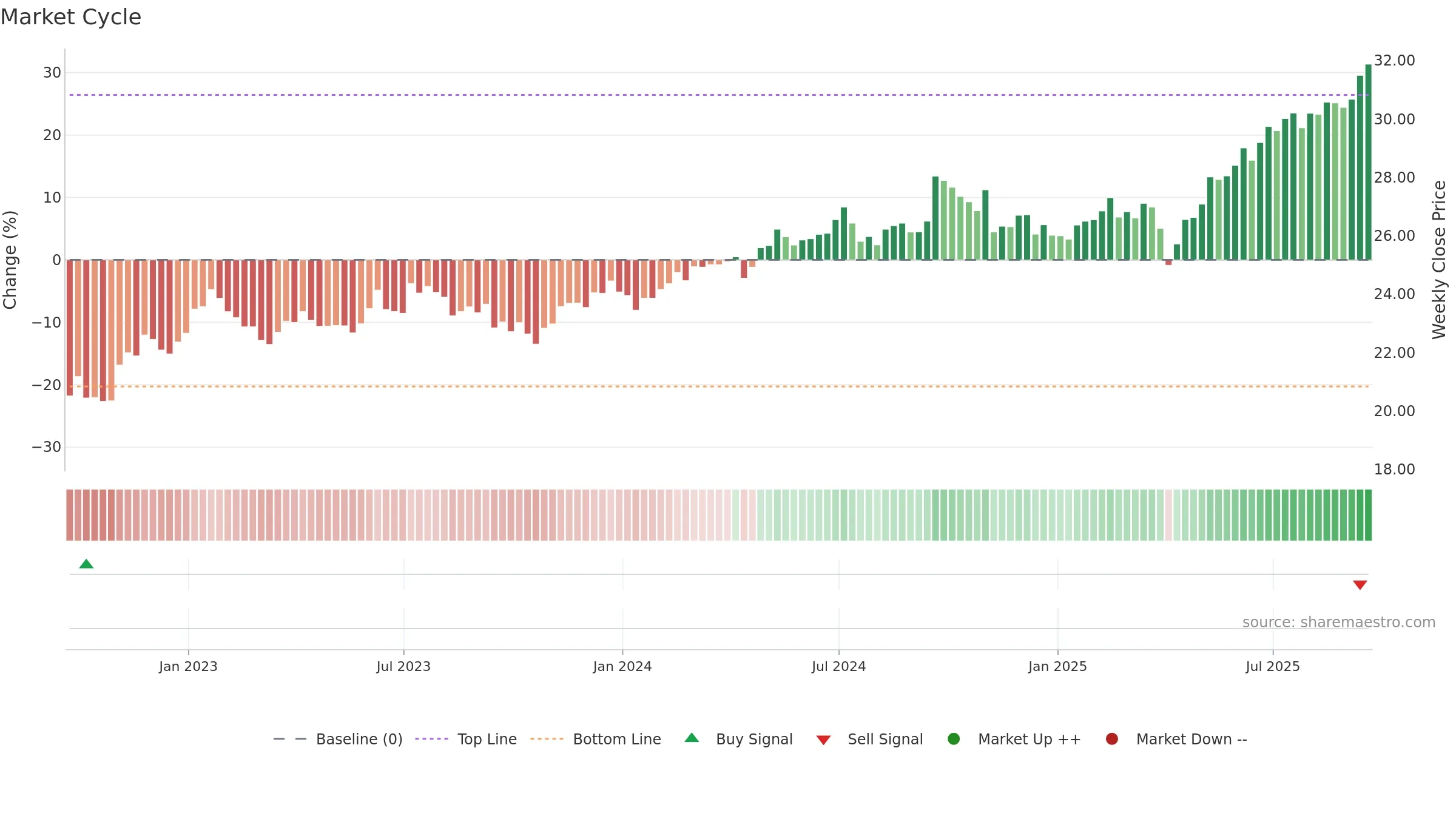Click the orange dotted Bottom Line on the chart
1456x819 pixels.
(719, 386)
